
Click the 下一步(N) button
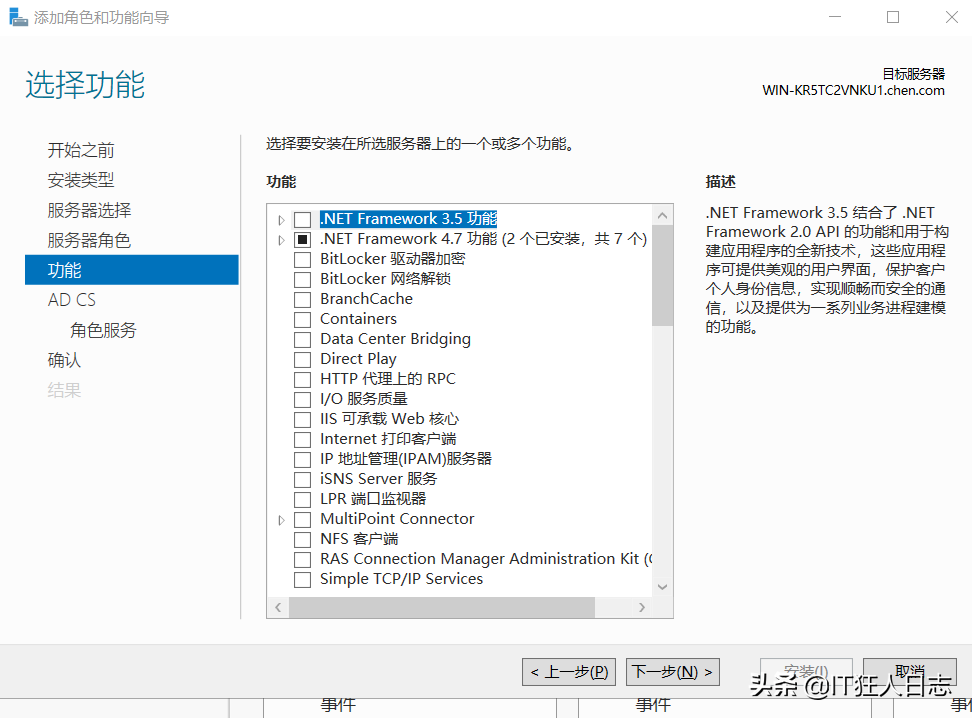(673, 671)
